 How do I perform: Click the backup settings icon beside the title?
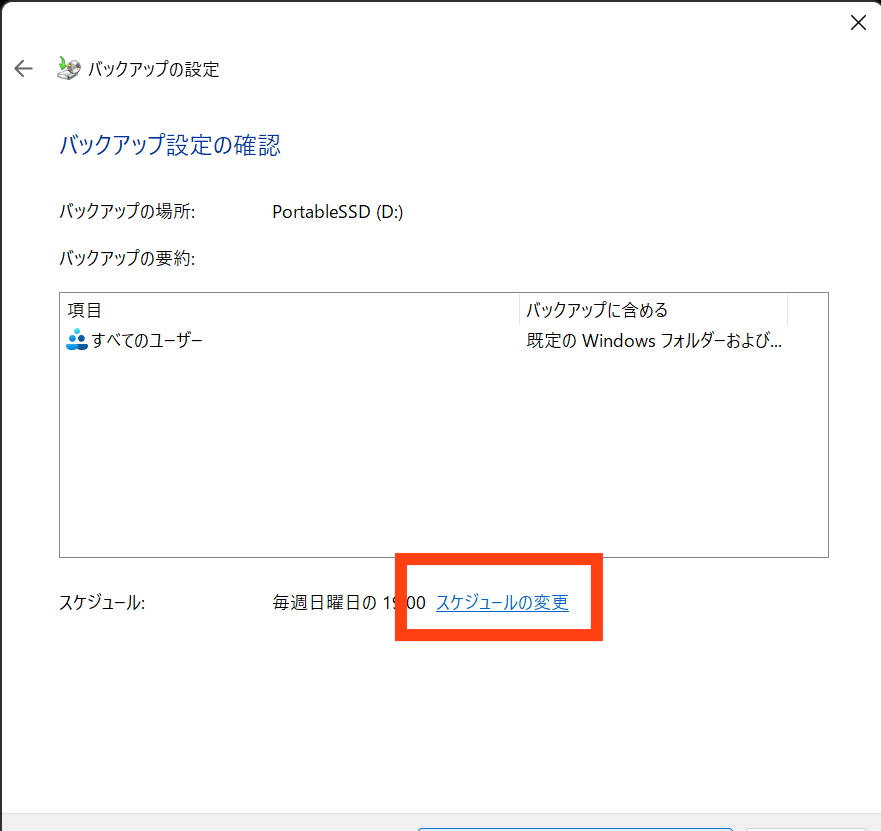tap(67, 69)
